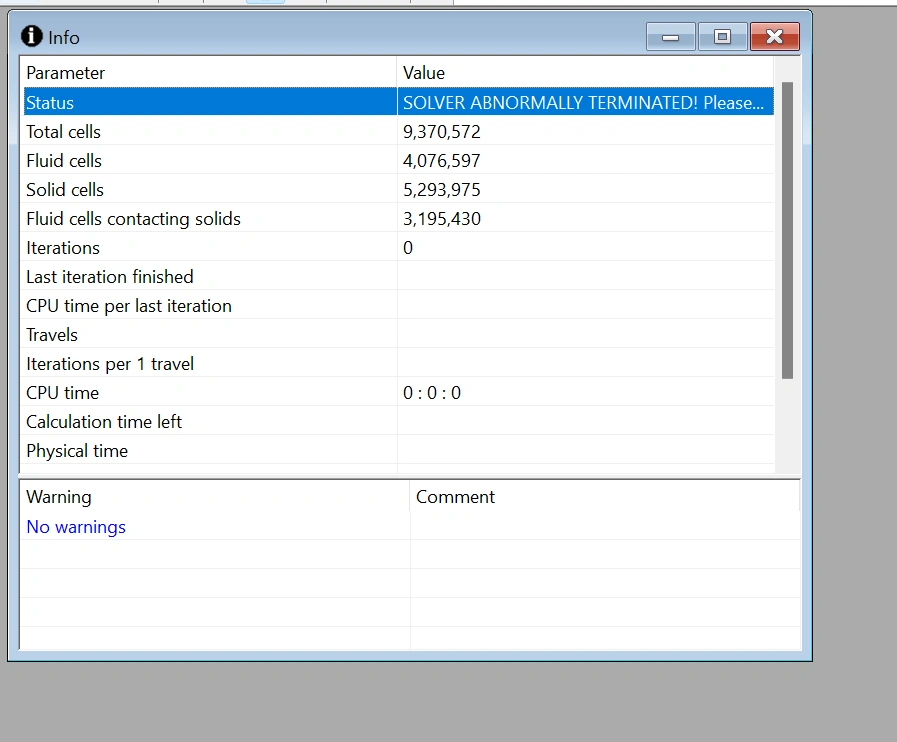Click the Warning column header
Image resolution: width=897 pixels, height=742 pixels.
(x=215, y=497)
